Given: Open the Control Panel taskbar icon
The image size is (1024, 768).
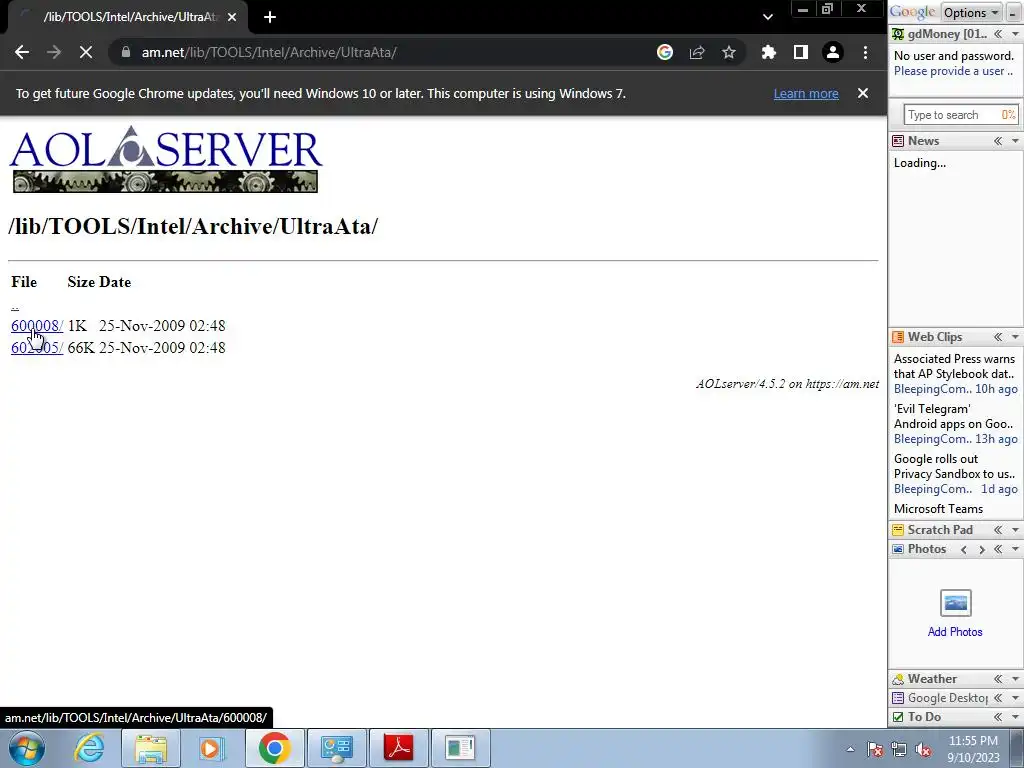Looking at the screenshot, I should (336, 748).
